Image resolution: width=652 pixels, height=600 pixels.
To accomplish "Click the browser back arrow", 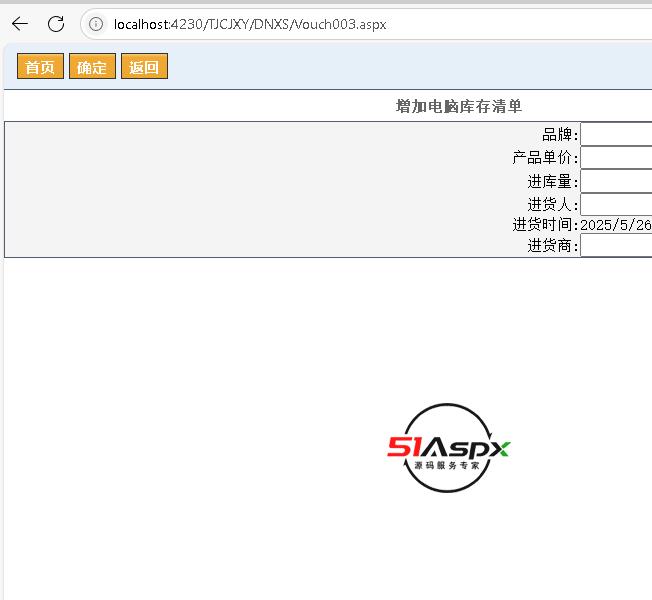I will tap(20, 24).
